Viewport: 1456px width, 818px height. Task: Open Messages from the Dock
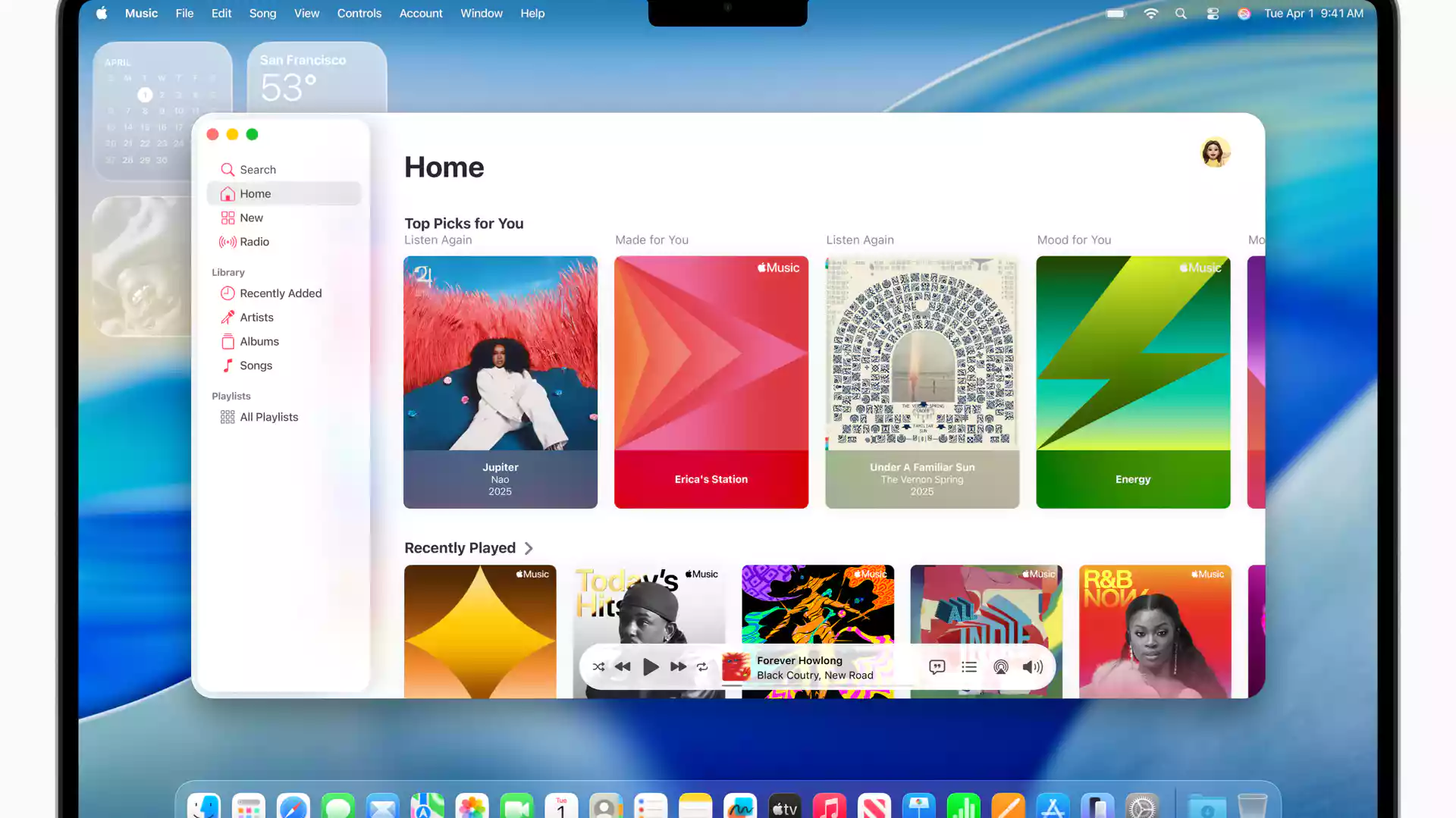coord(338,807)
